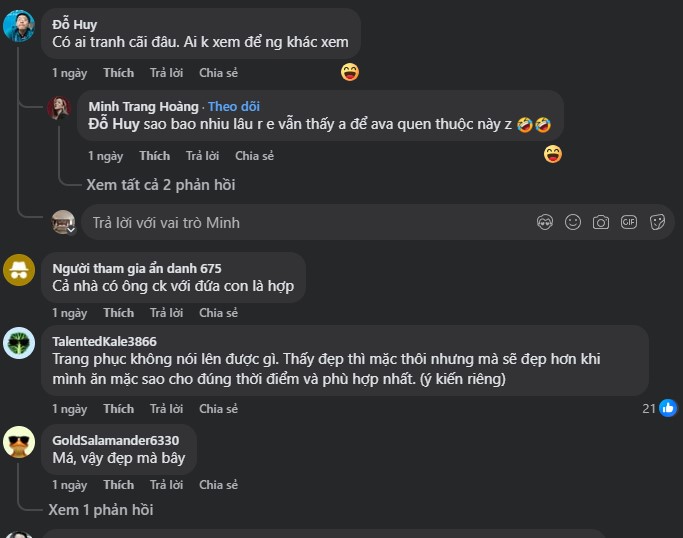The height and width of the screenshot is (538, 683).
Task: View laughing reaction on Minh Trang Hoàng's reply
Action: (x=553, y=154)
